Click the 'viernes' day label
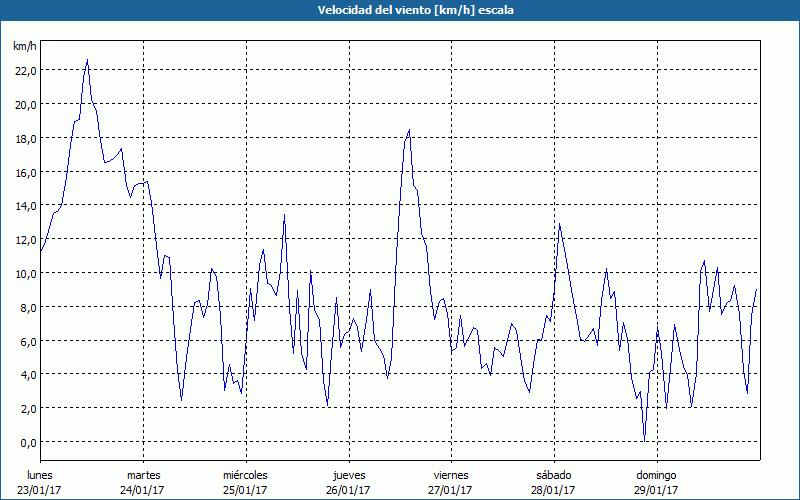Viewport: 800px width, 500px height. click(450, 475)
